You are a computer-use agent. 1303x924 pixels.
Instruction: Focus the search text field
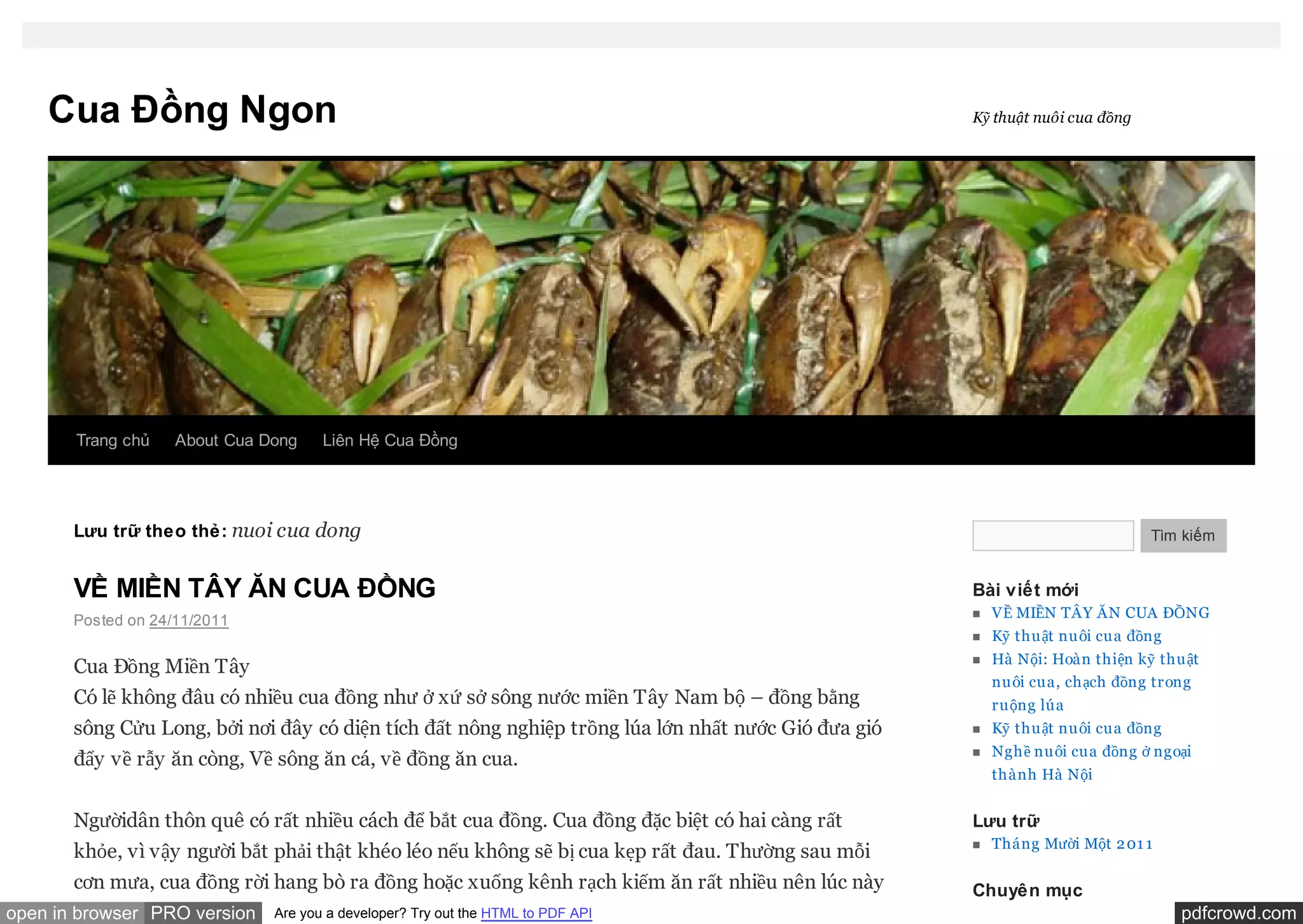click(x=1053, y=535)
